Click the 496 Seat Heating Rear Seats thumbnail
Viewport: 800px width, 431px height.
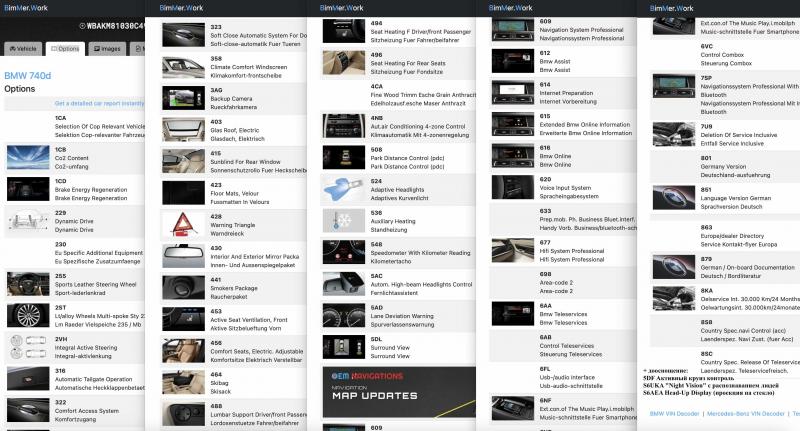[x=344, y=63]
